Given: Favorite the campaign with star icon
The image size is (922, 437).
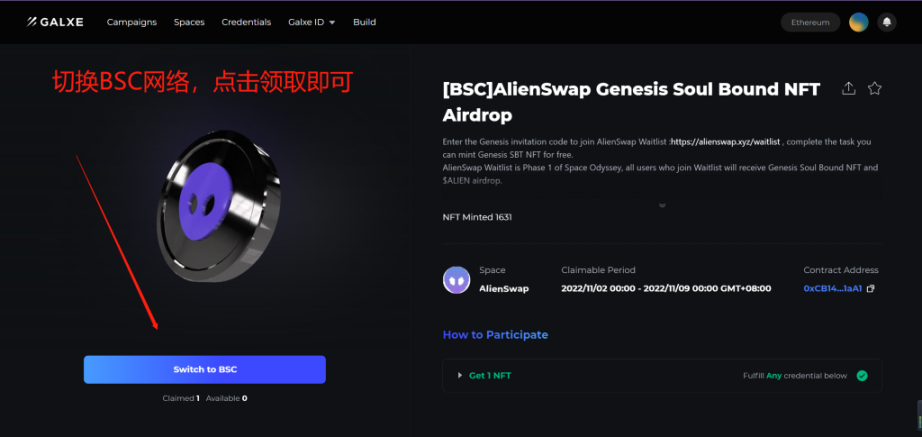Looking at the screenshot, I should tap(874, 89).
